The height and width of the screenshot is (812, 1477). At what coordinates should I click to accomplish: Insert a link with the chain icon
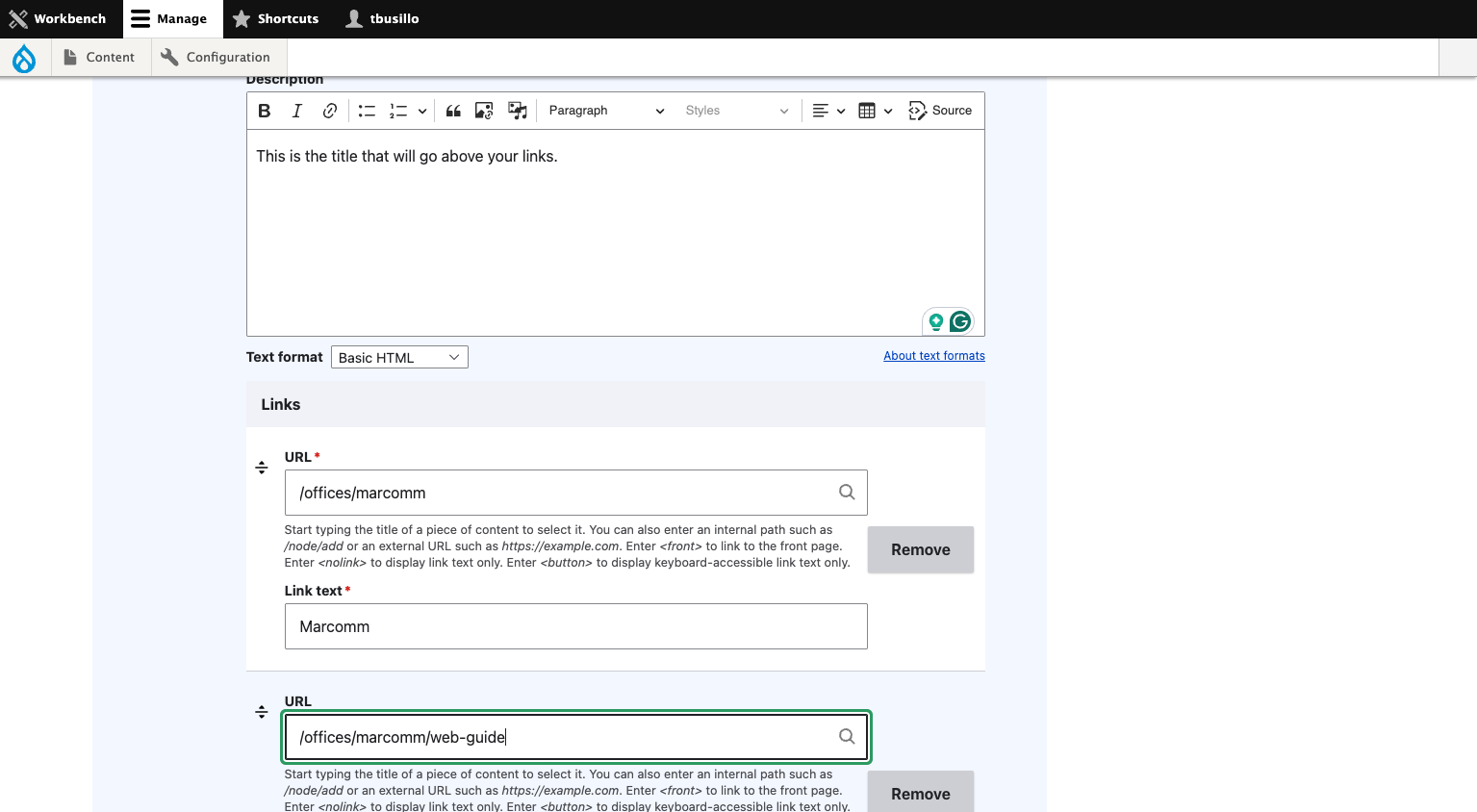click(330, 111)
